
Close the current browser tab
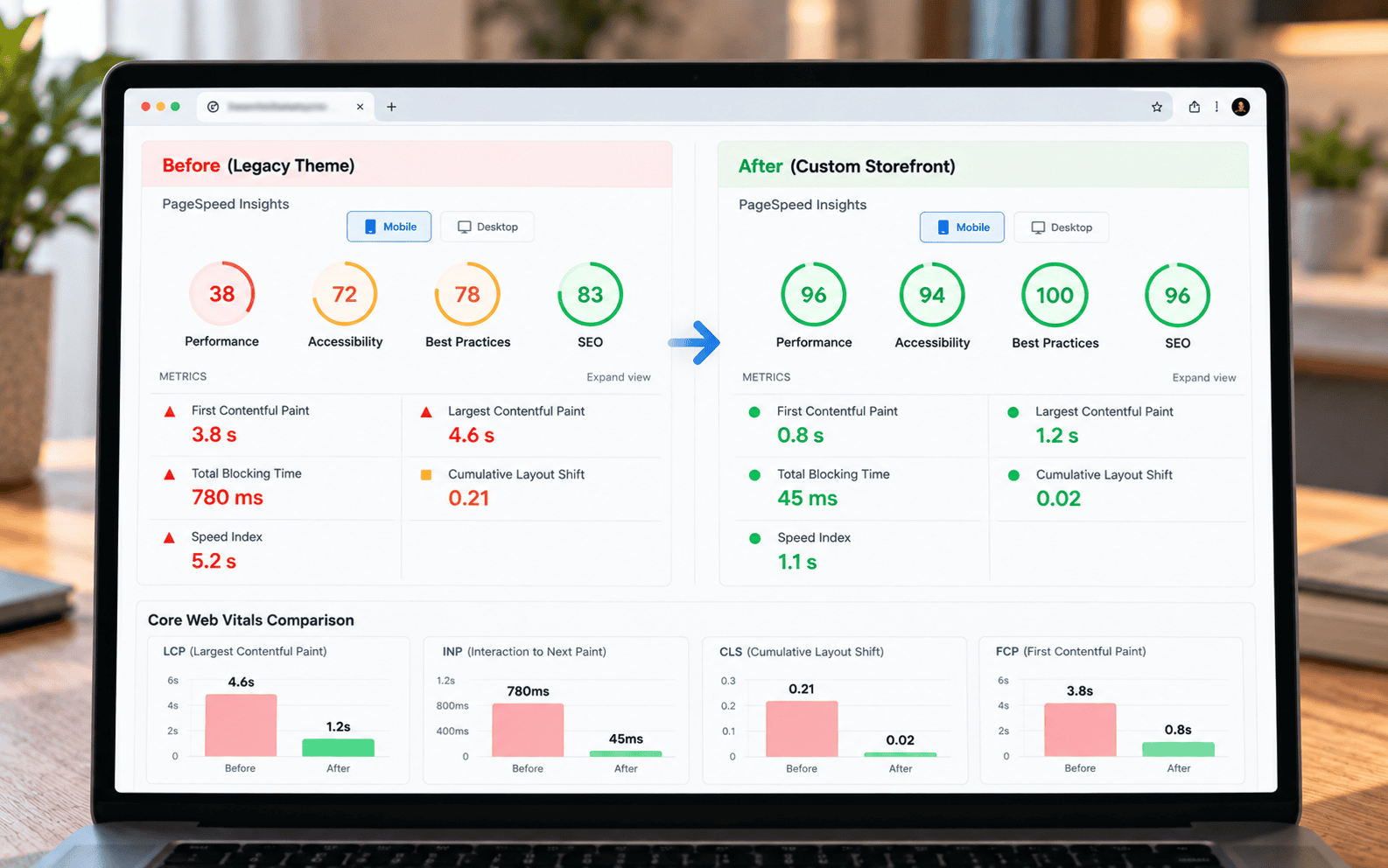coord(360,107)
